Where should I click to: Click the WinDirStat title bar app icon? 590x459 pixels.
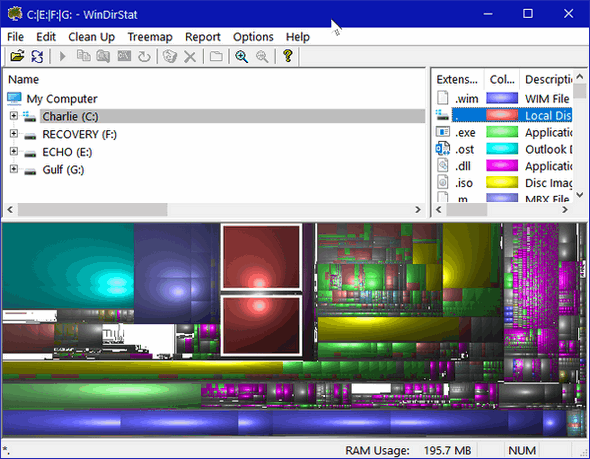[x=15, y=14]
